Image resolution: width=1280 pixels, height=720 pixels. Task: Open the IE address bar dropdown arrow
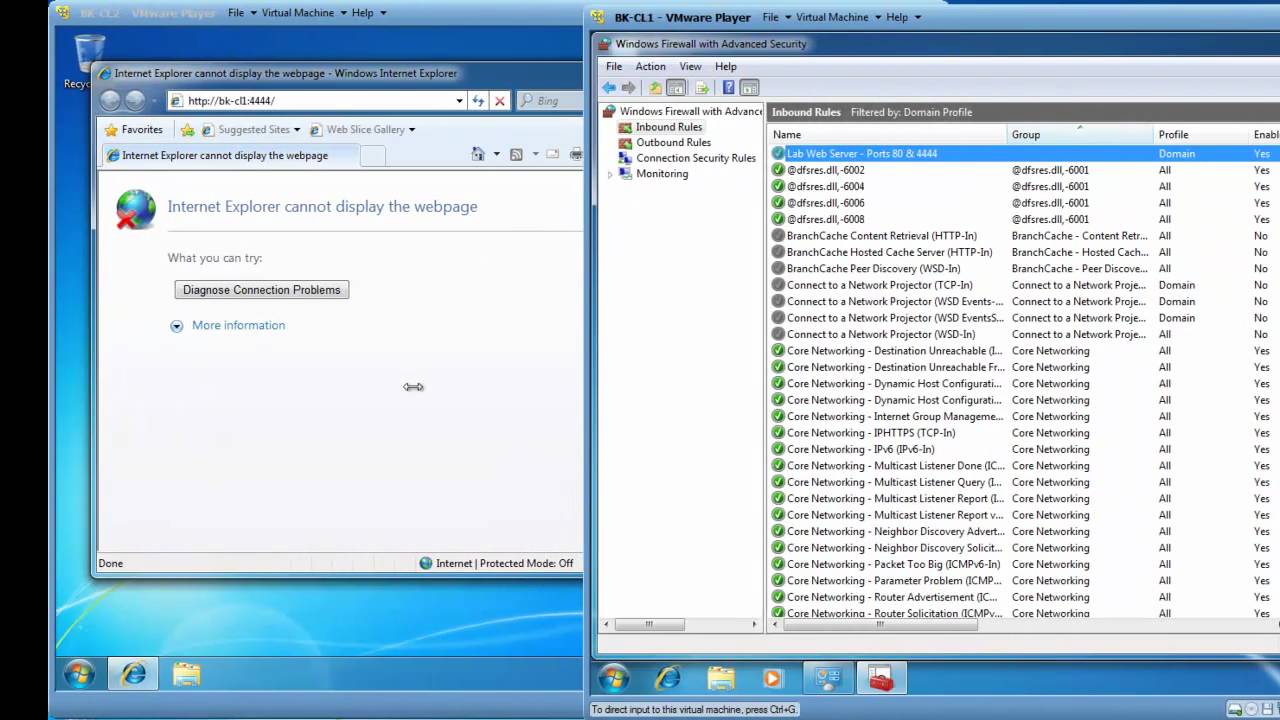(x=459, y=100)
